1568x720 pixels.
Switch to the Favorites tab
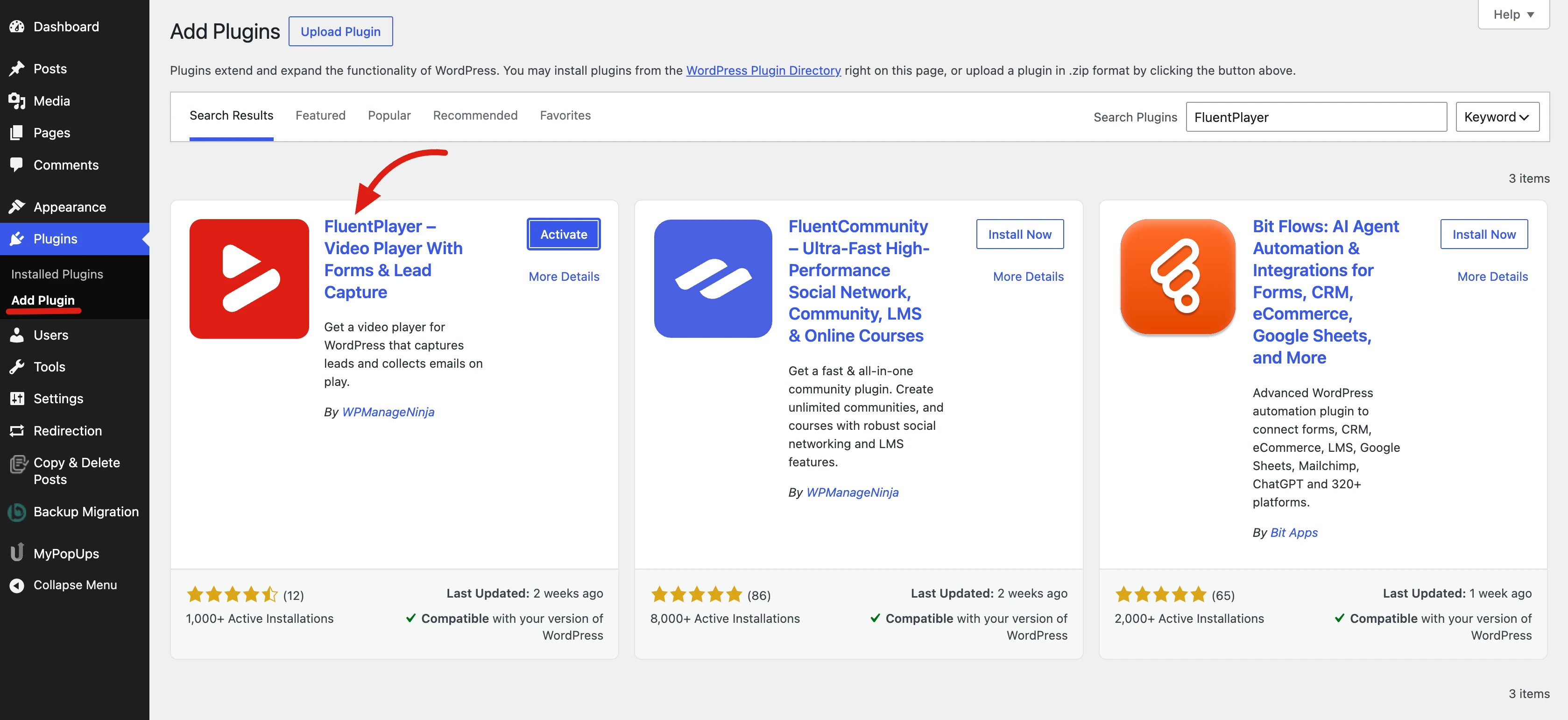pos(565,116)
